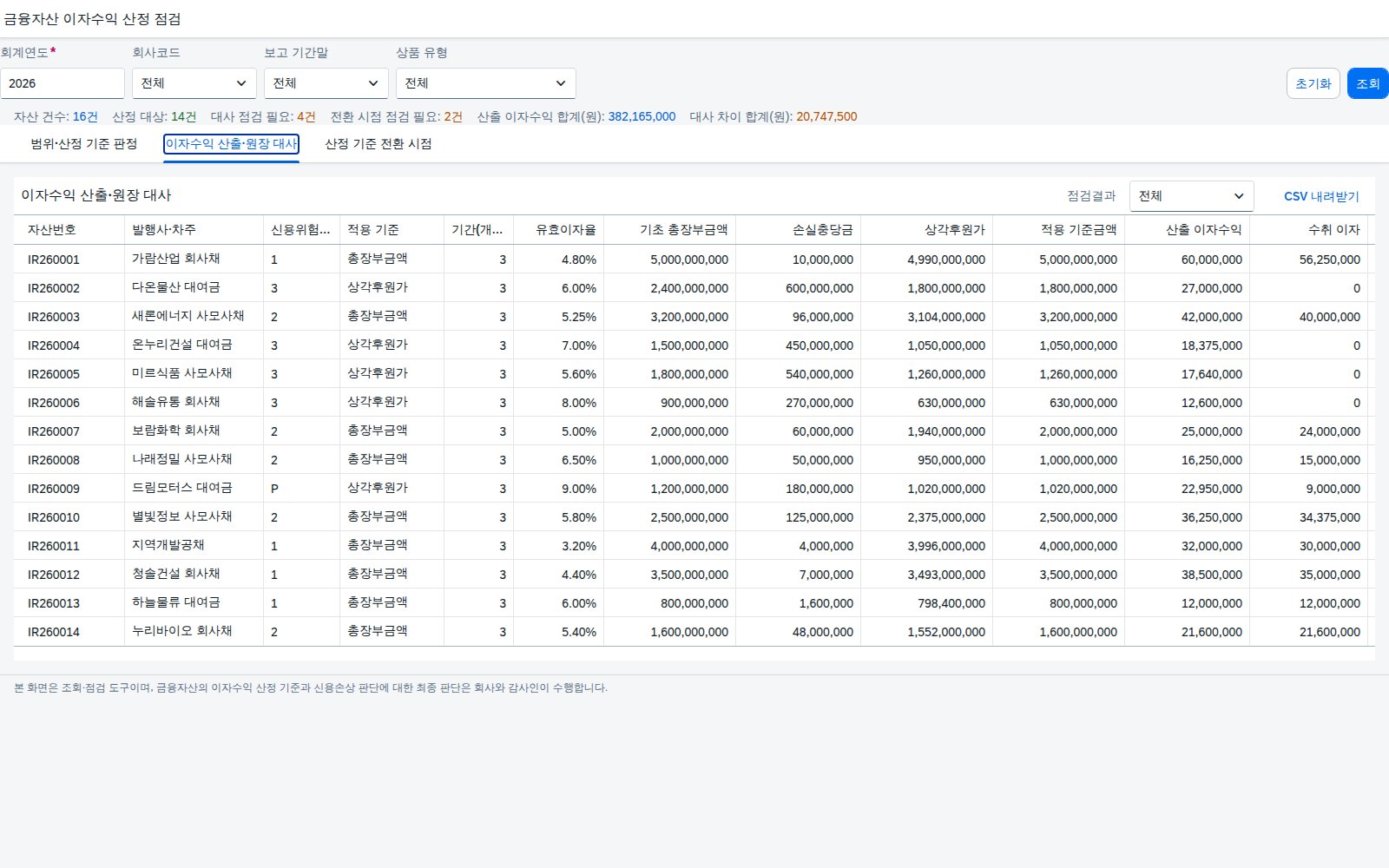Select asset IR260007 cell
The height and width of the screenshot is (868, 1389).
click(x=69, y=431)
